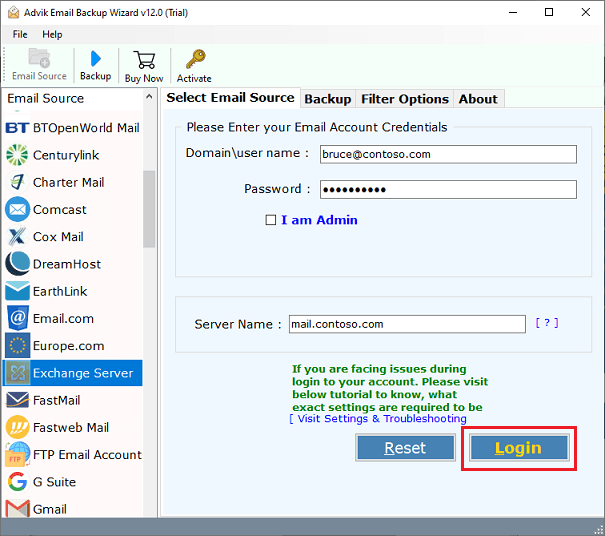Choose Email.com text in source list
Screen dimensions: 605x536
click(63, 319)
